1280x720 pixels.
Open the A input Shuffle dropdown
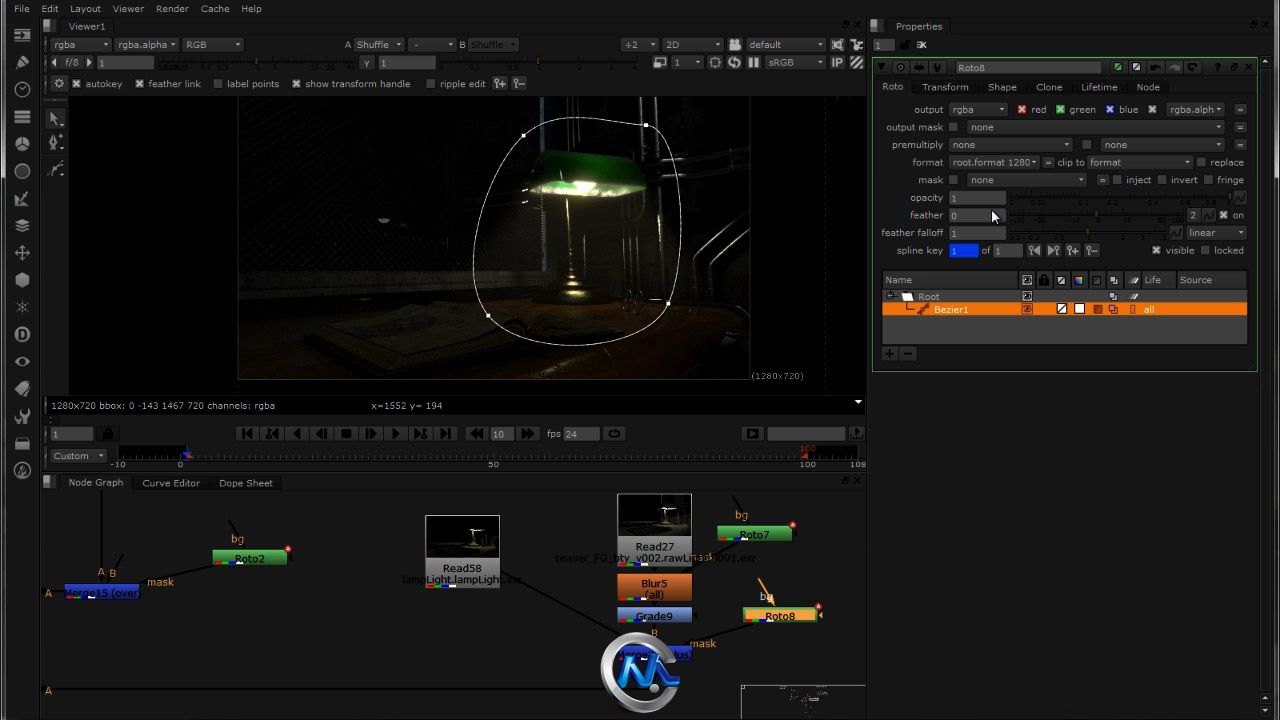click(x=379, y=45)
